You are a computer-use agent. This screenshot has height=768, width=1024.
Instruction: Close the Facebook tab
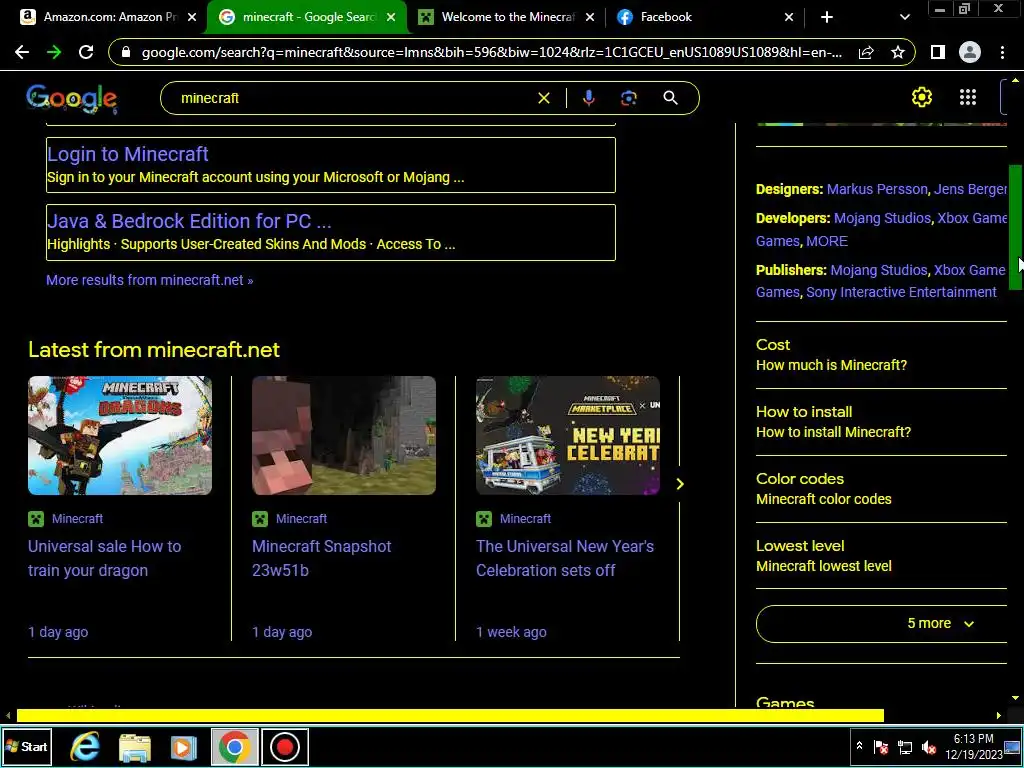pyautogui.click(x=789, y=18)
